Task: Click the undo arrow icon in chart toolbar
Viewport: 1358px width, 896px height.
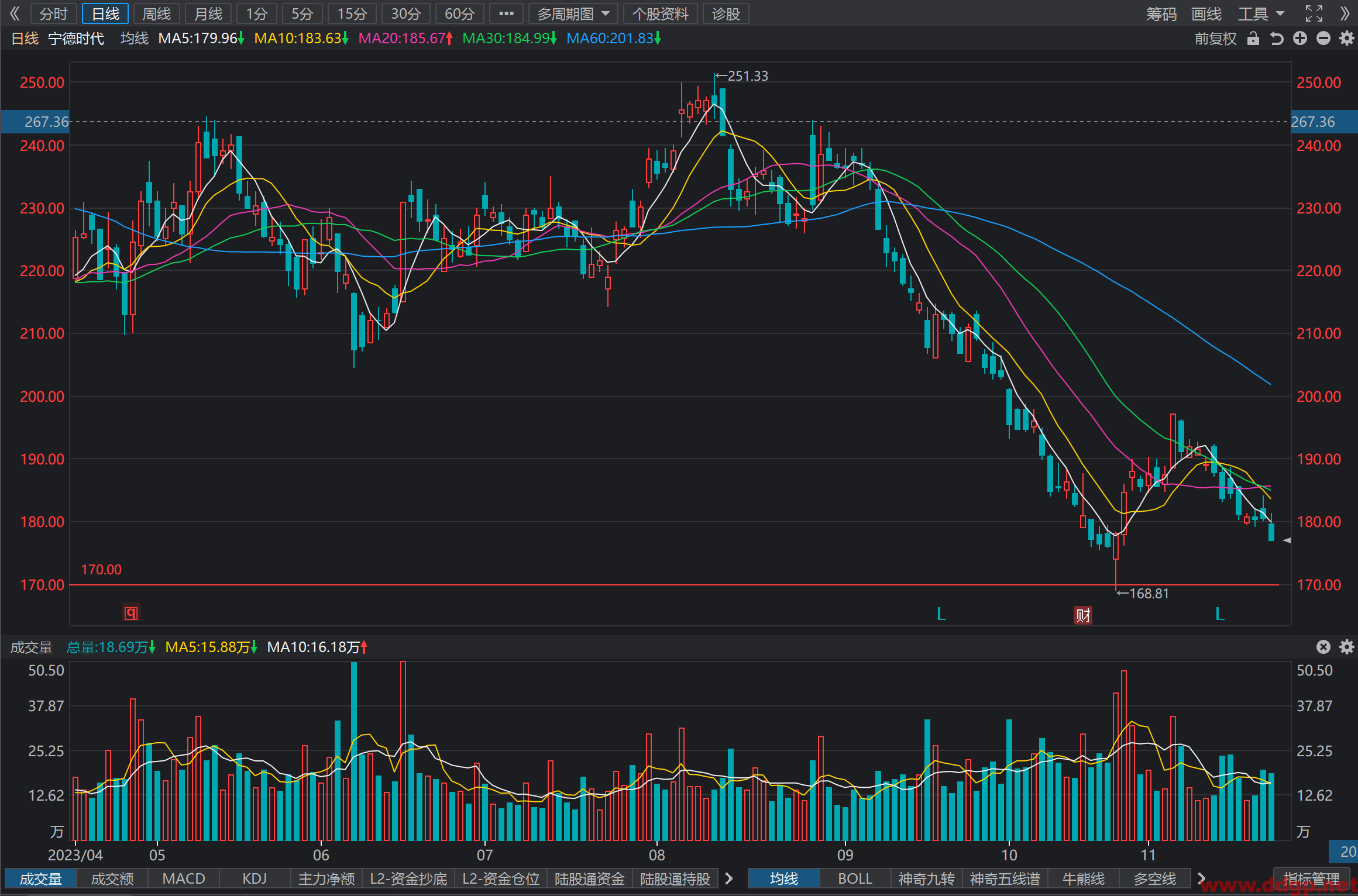Action: point(1277,39)
